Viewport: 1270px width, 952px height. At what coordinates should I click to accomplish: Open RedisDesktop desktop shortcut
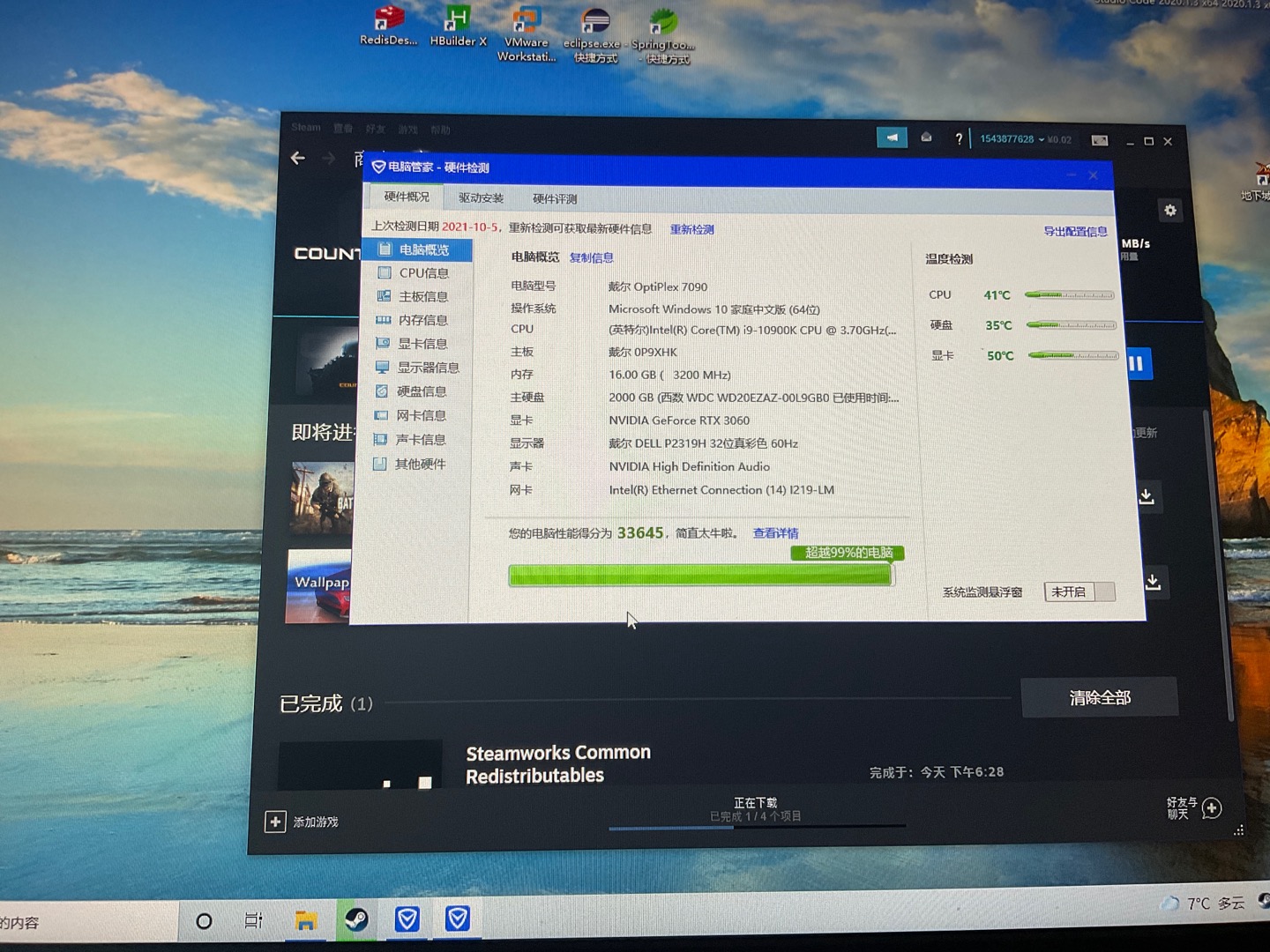389,25
